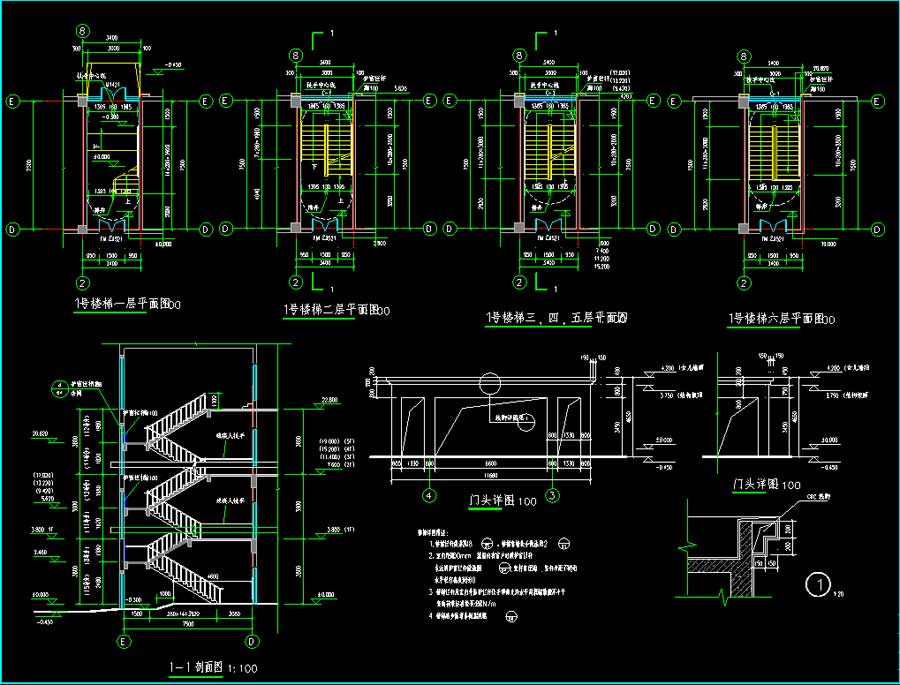Click axis bubble D below the section drawing
This screenshot has width=900, height=685.
pos(252,641)
